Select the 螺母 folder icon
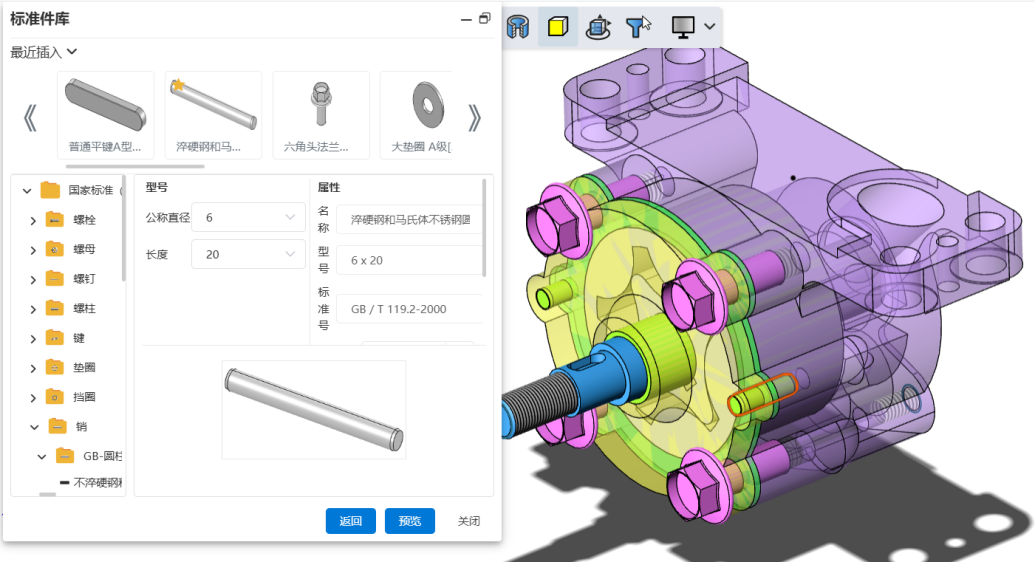1036x563 pixels. coord(54,249)
